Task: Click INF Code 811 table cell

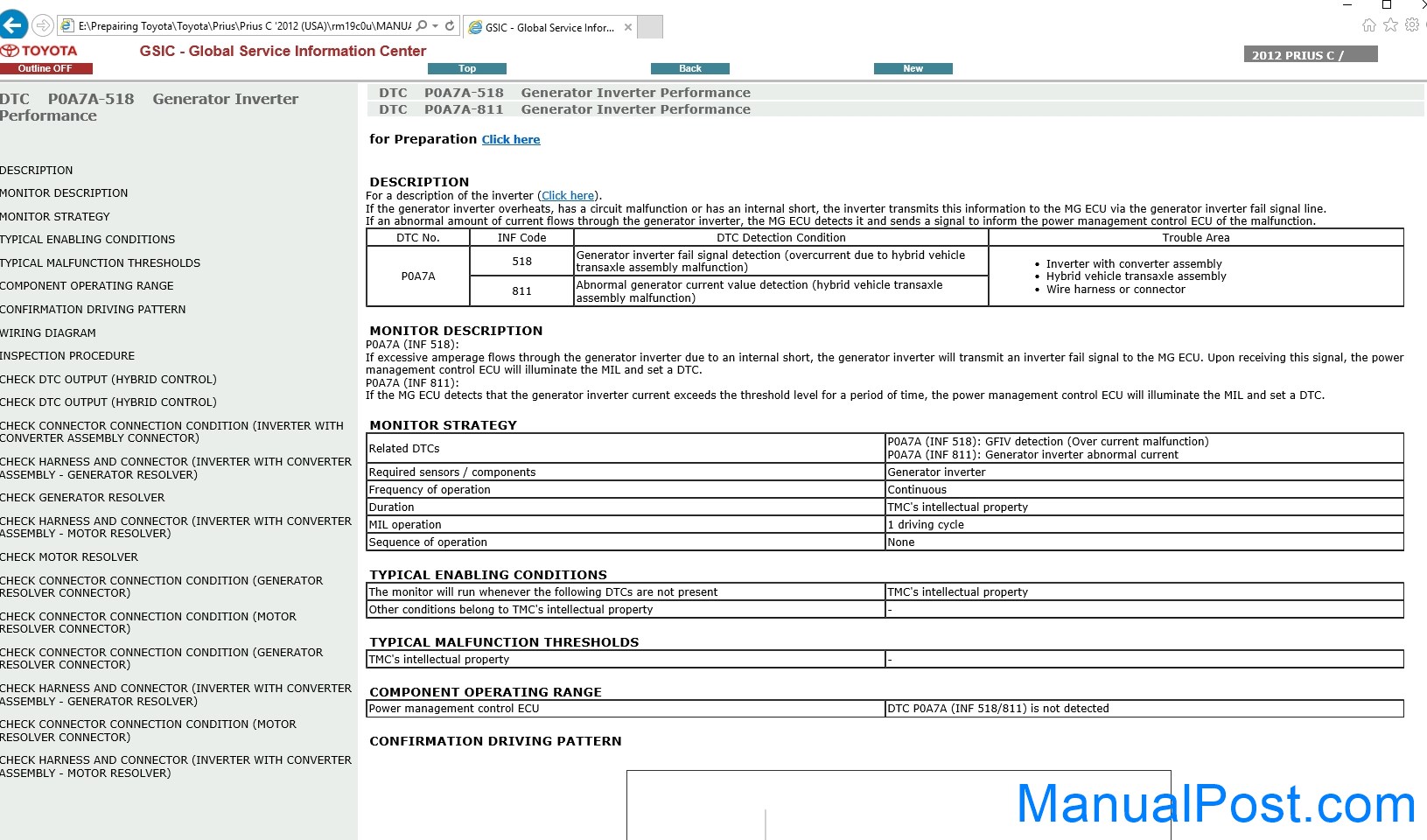Action: pos(521,291)
